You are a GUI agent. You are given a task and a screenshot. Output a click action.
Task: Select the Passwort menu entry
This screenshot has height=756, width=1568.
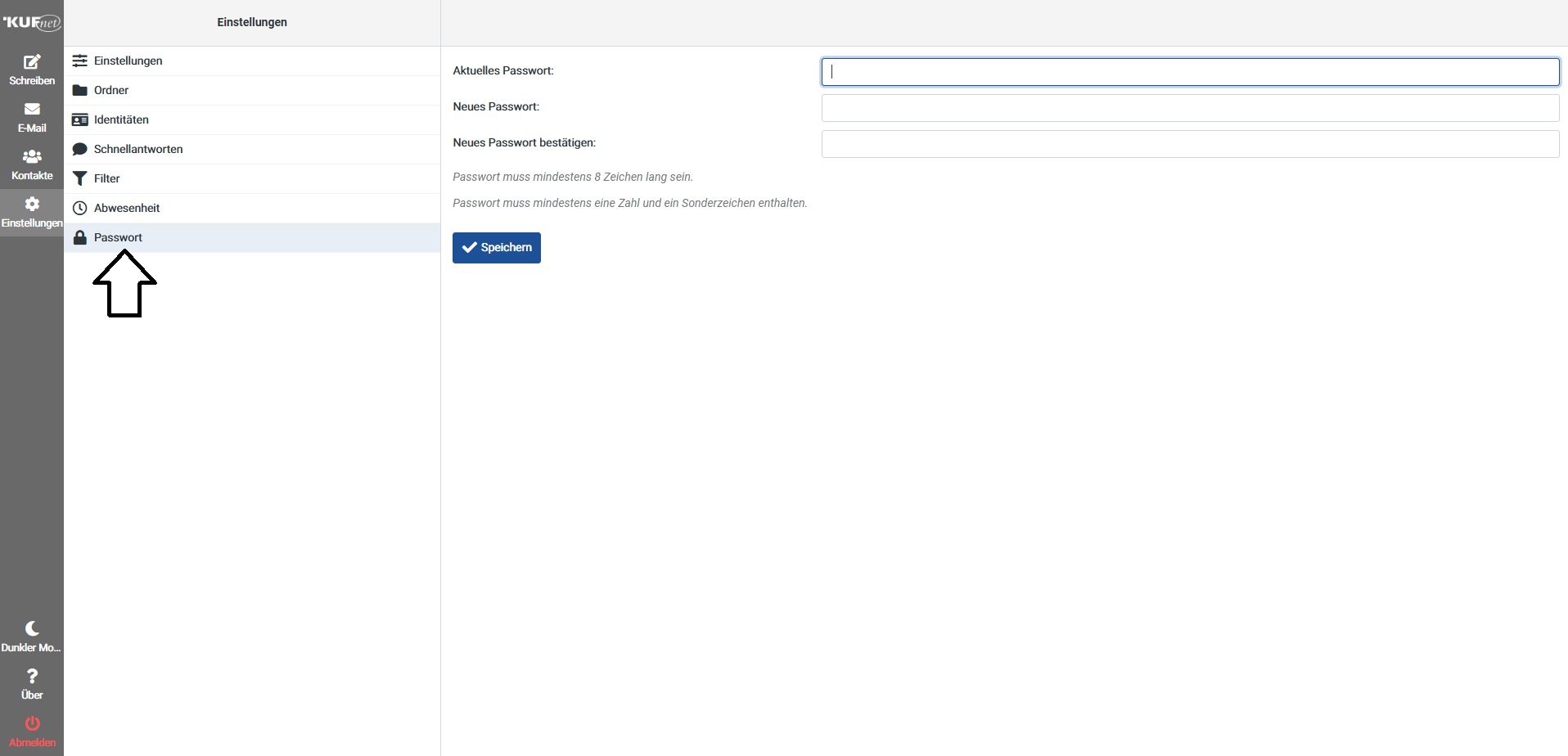[x=118, y=237]
